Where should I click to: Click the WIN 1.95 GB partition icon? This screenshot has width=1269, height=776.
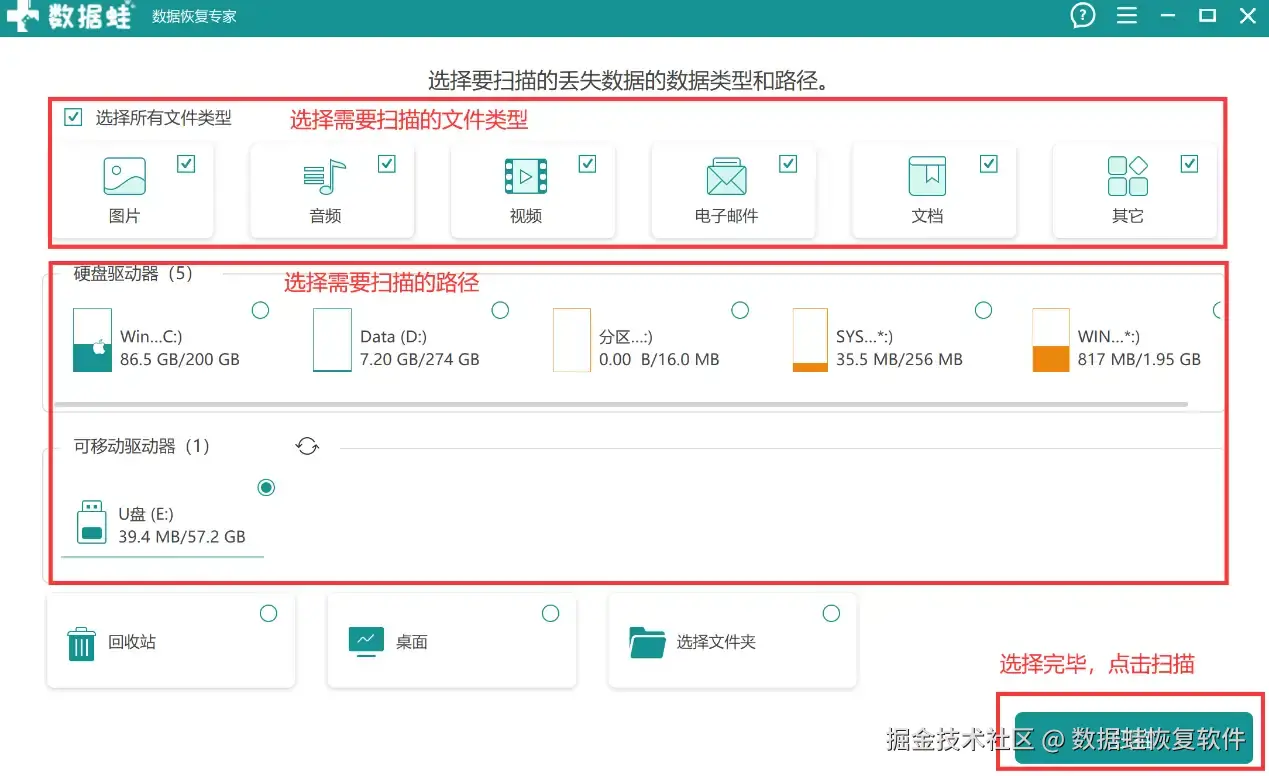1051,340
